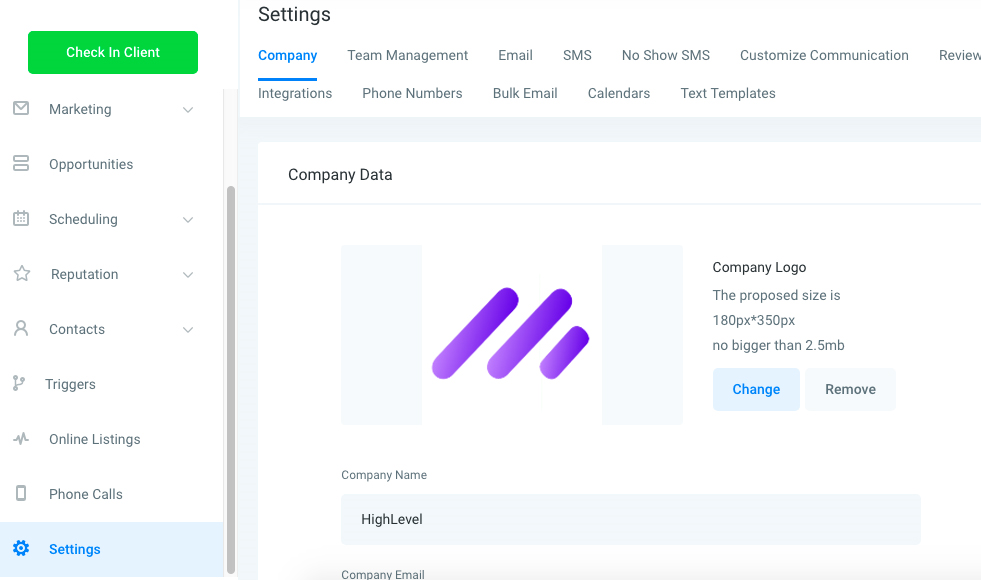Open the Company settings tab
Viewport: 981px width, 580px height.
coord(287,56)
